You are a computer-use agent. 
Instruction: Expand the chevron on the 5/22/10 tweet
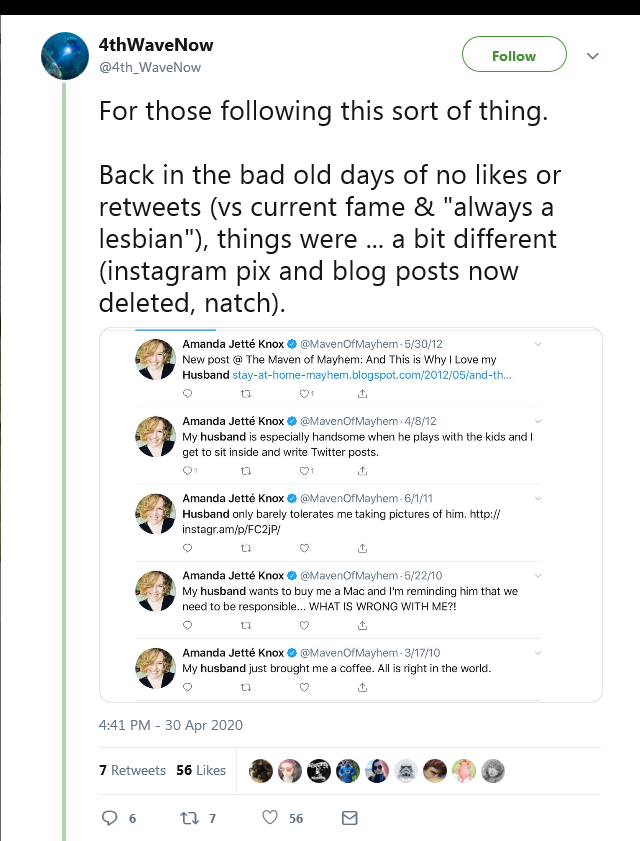[x=538, y=576]
